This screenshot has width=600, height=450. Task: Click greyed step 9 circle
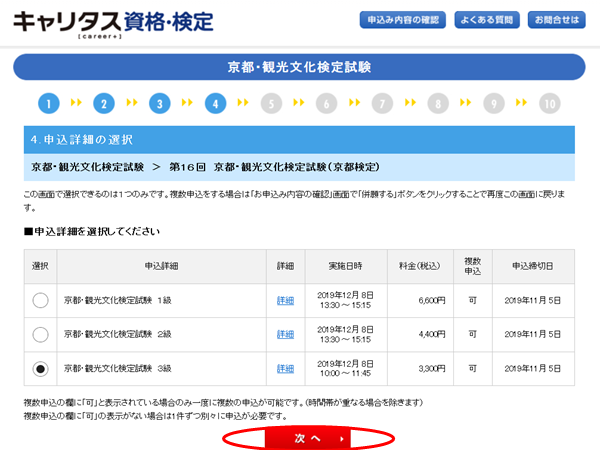(494, 103)
